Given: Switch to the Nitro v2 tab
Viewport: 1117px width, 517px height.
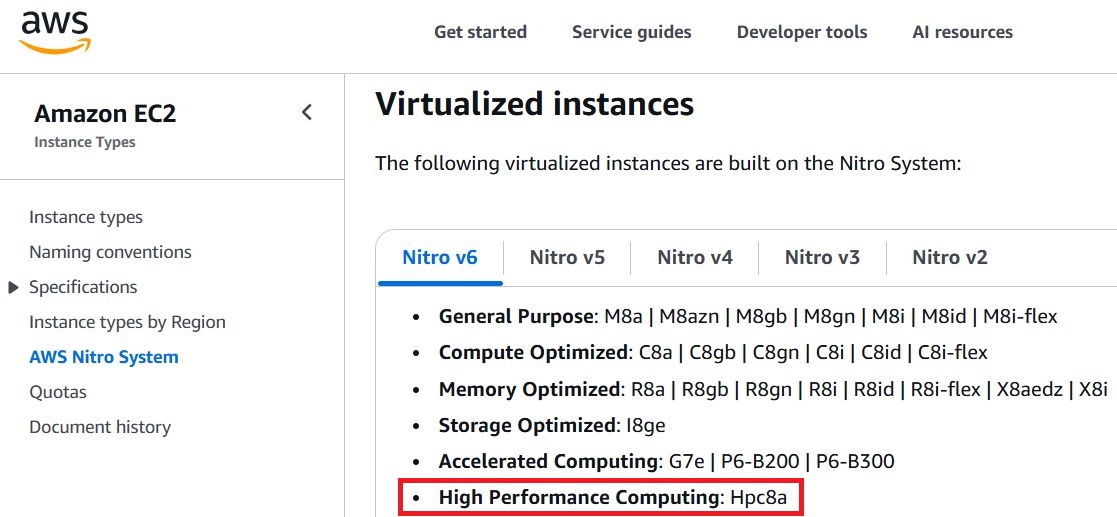Looking at the screenshot, I should point(950,257).
